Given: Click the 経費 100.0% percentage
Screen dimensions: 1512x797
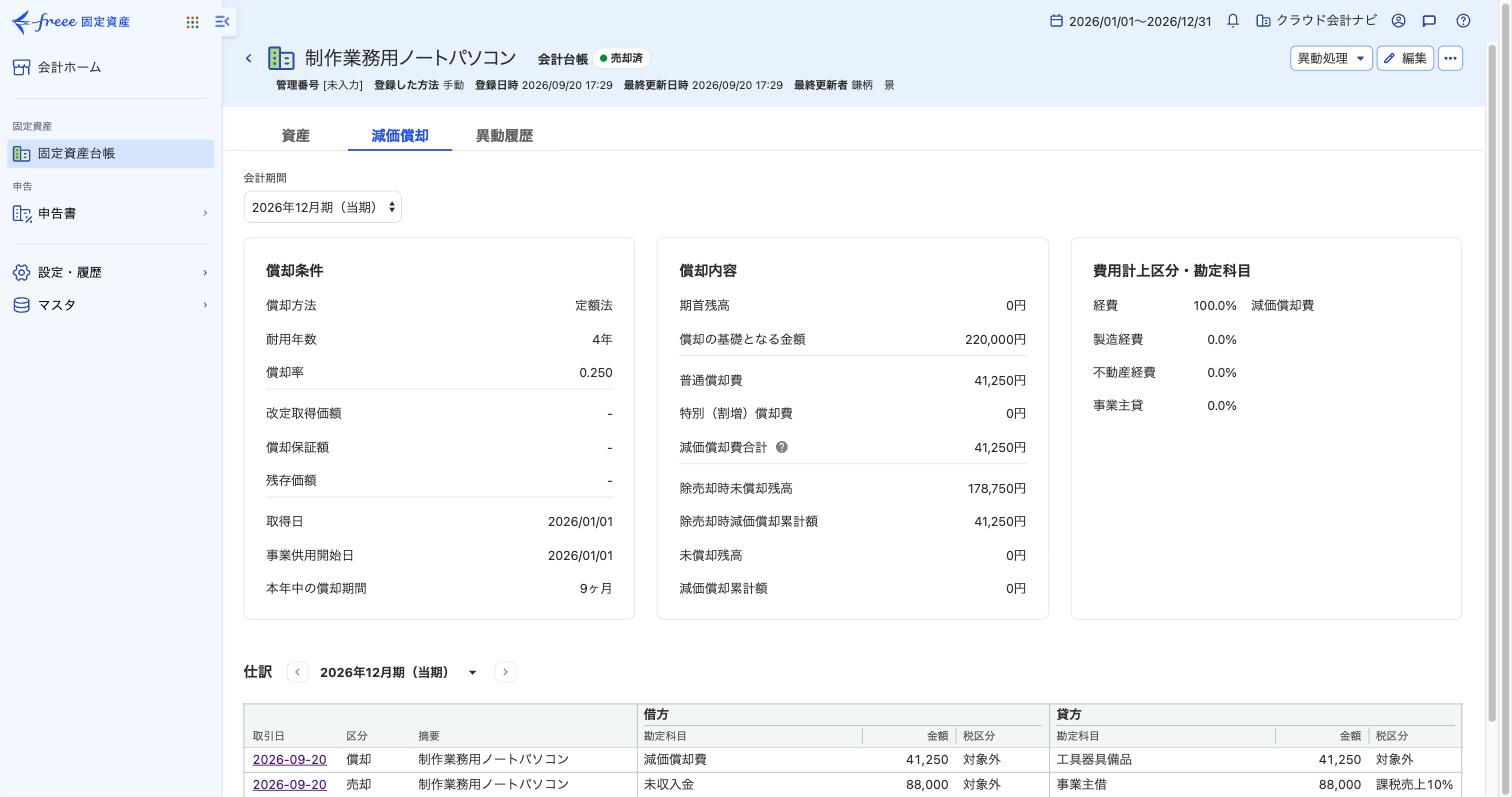Looking at the screenshot, I should [x=1214, y=305].
